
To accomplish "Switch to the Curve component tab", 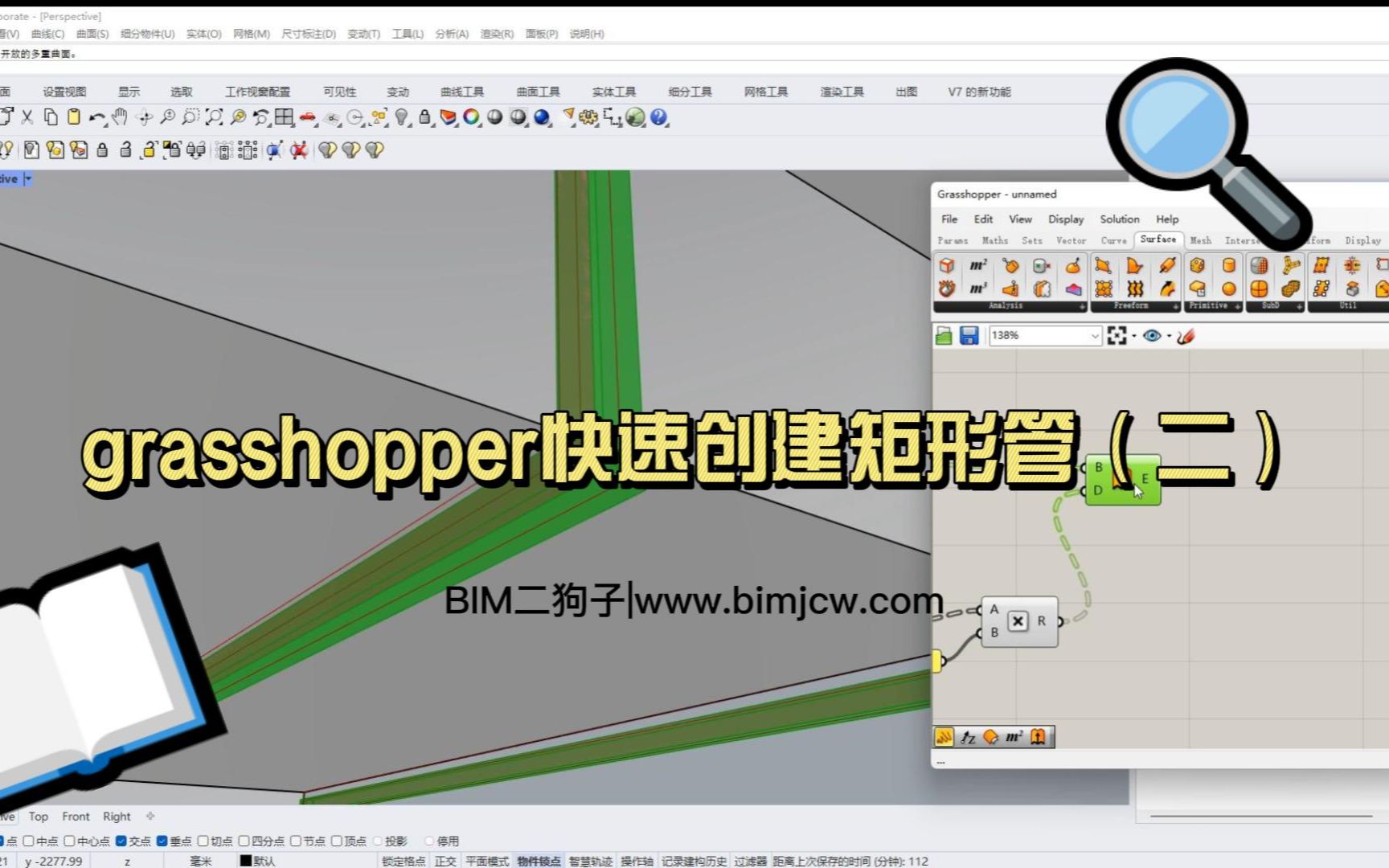I will [1113, 240].
